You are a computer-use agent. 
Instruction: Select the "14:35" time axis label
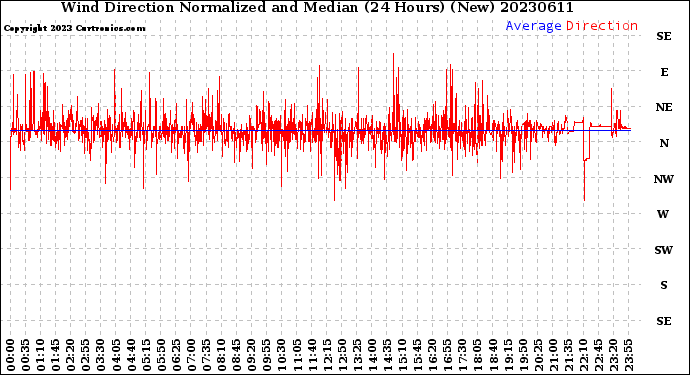point(387,355)
